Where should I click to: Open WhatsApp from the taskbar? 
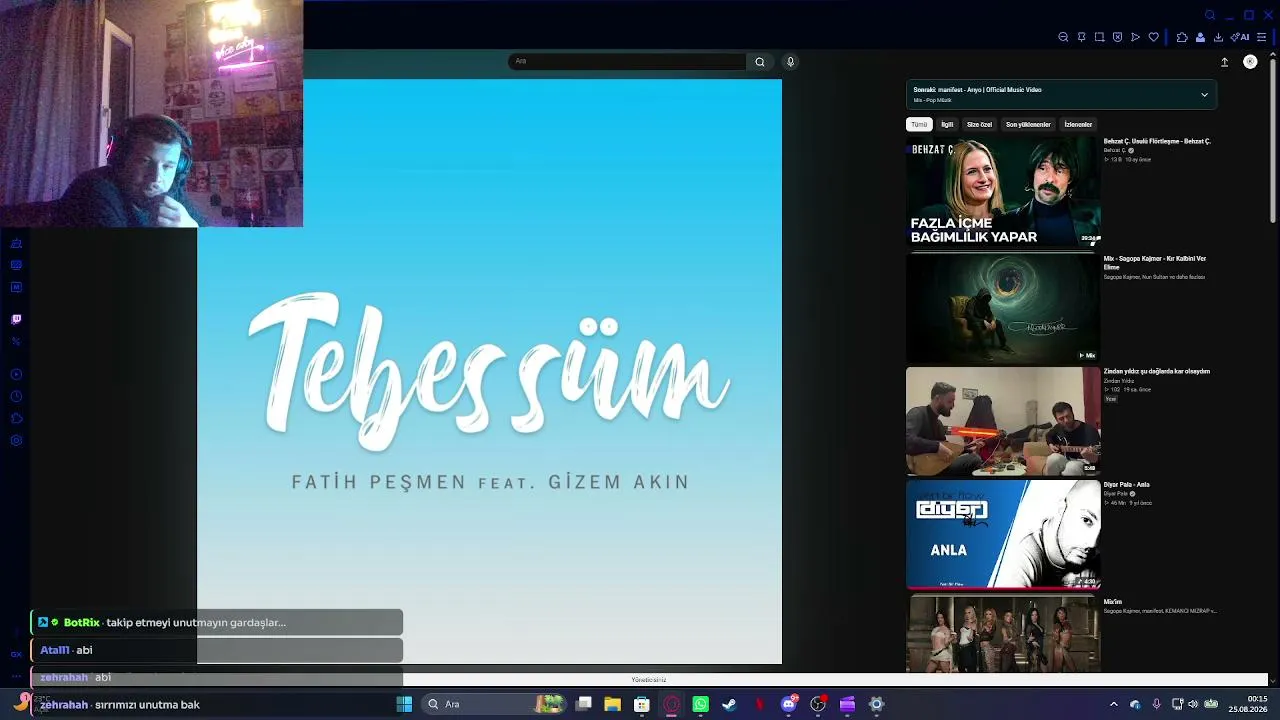(x=700, y=704)
